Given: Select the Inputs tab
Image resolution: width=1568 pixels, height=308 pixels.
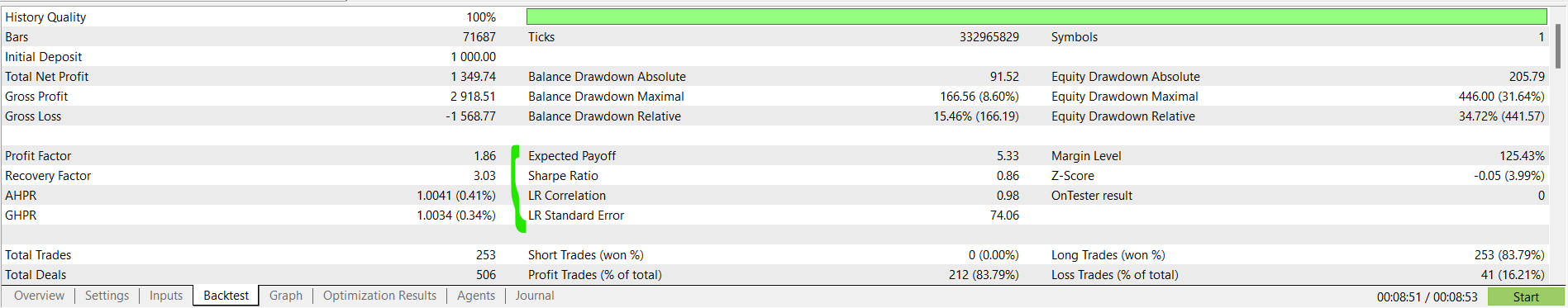Looking at the screenshot, I should click(166, 296).
